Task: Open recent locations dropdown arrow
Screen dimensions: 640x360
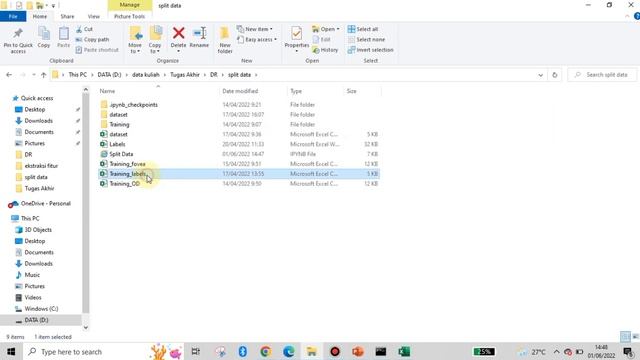Action: pyautogui.click(x=33, y=75)
